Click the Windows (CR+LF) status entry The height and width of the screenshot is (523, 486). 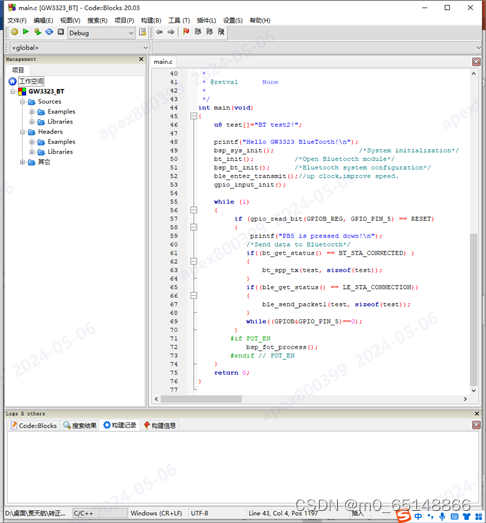point(156,513)
